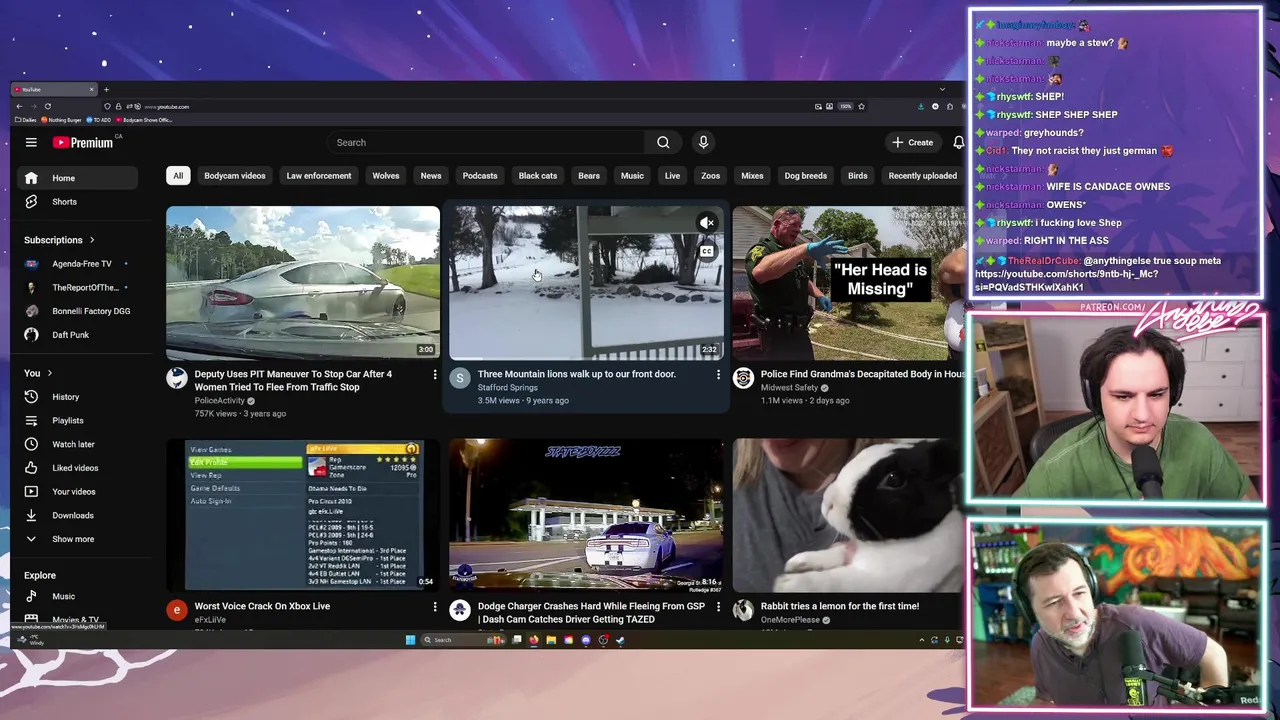Open the Agenda-Free TV subscription

pyautogui.click(x=78, y=264)
